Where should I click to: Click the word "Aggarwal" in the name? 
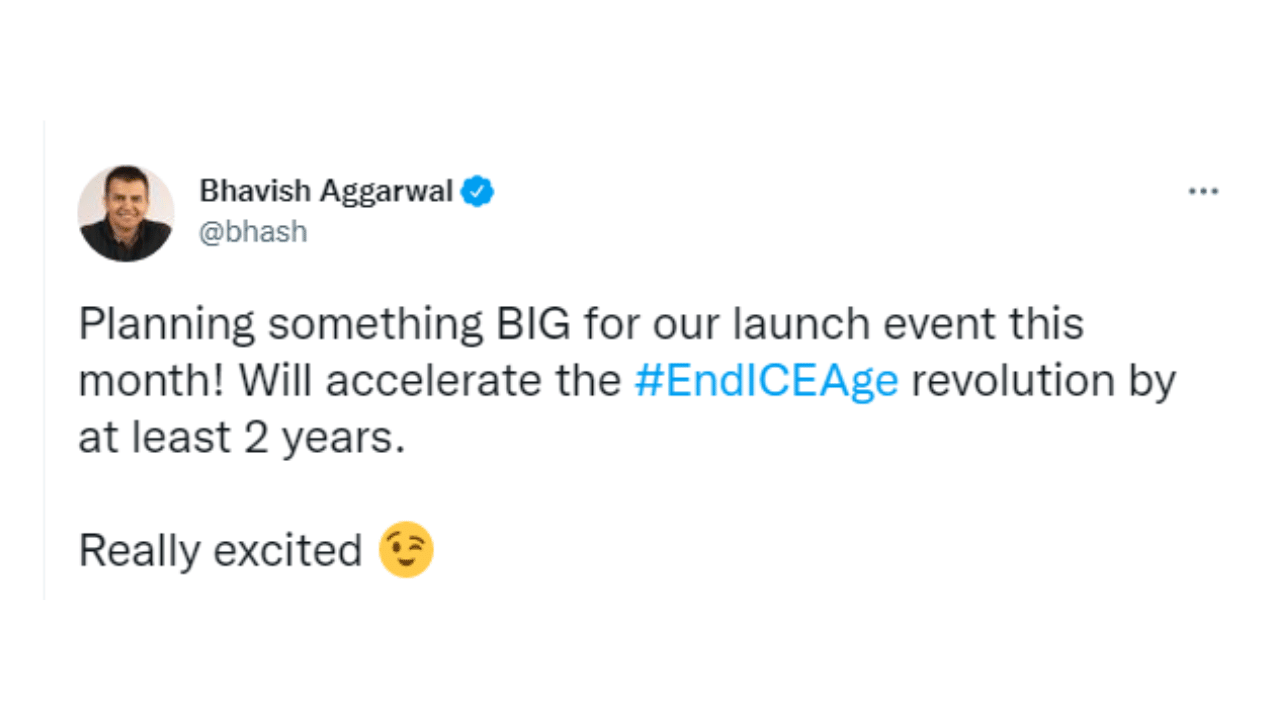385,191
